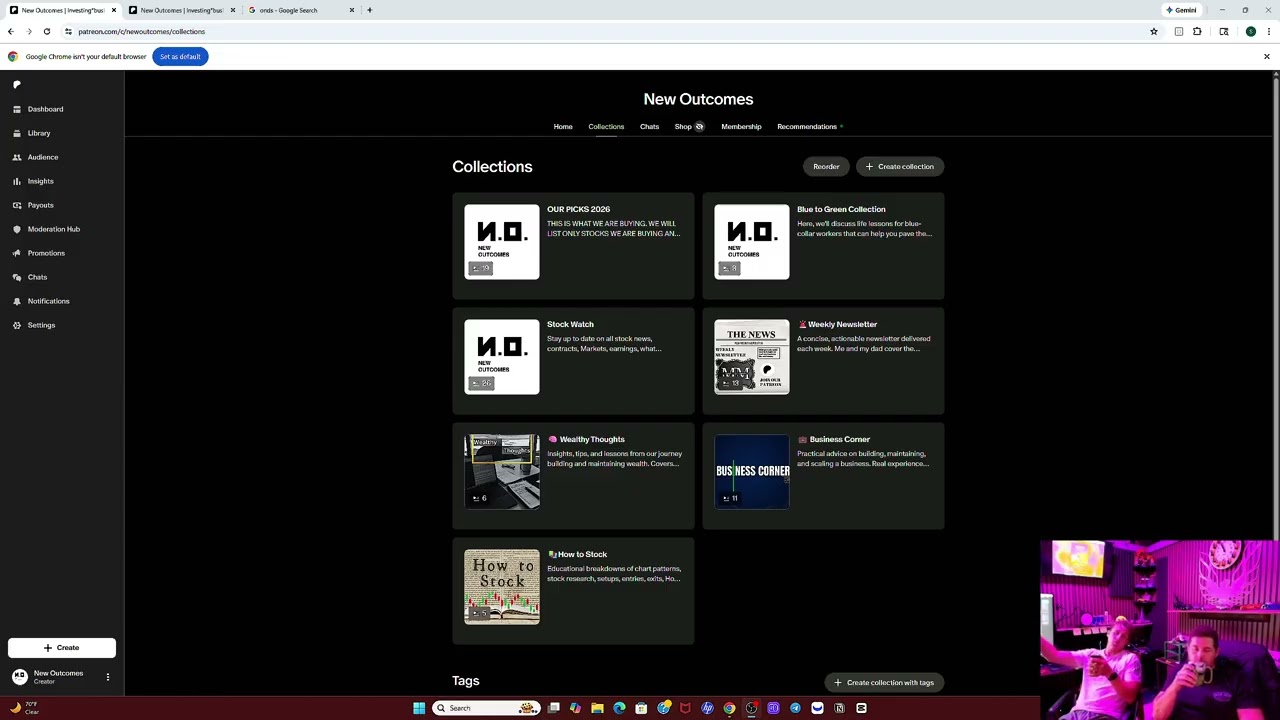
Task: Open Dashboard from the Patreon sidebar
Action: coord(45,109)
